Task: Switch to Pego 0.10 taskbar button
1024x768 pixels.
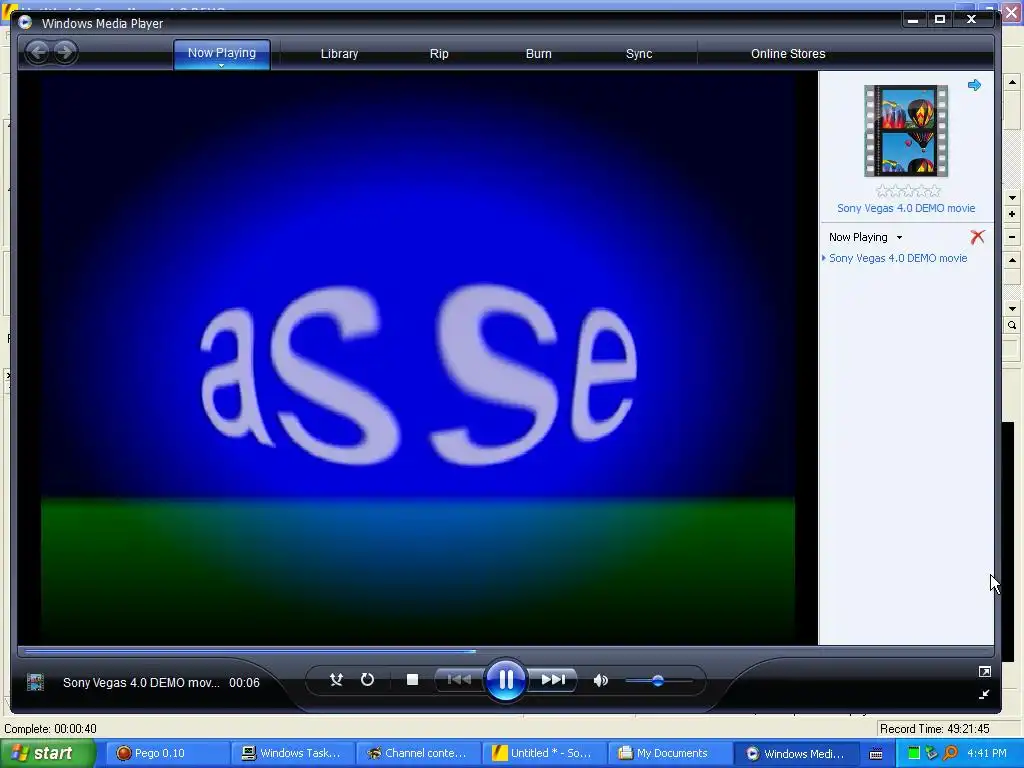Action: click(166, 753)
